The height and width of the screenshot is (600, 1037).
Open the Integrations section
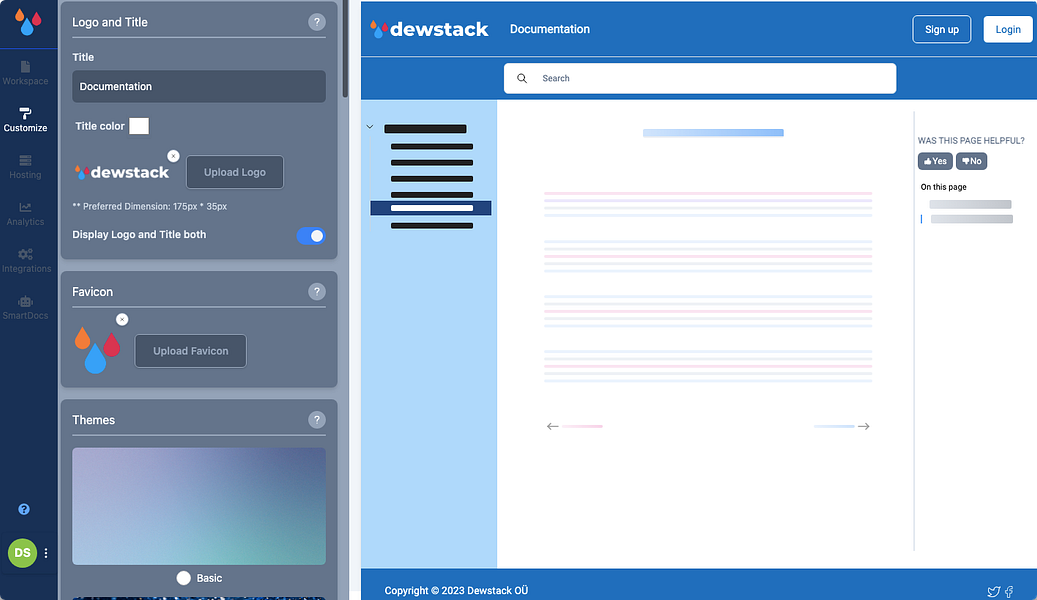pos(26,261)
